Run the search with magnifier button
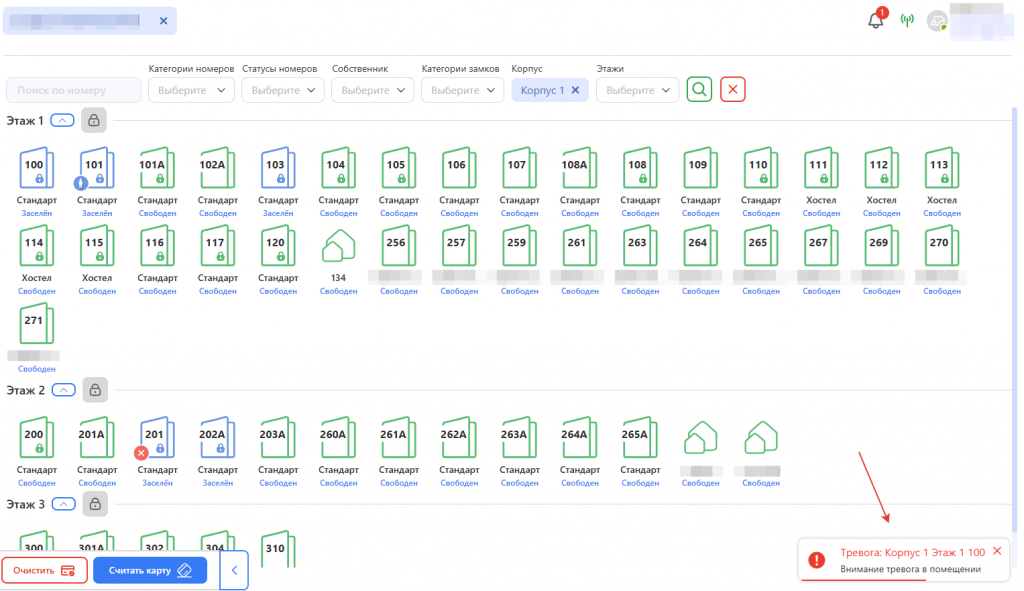 (699, 89)
